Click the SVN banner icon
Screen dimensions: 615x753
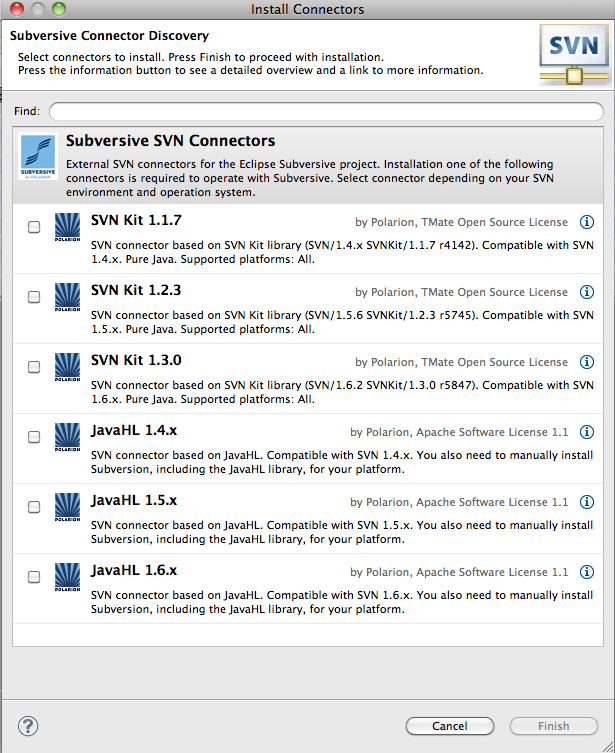coord(575,55)
